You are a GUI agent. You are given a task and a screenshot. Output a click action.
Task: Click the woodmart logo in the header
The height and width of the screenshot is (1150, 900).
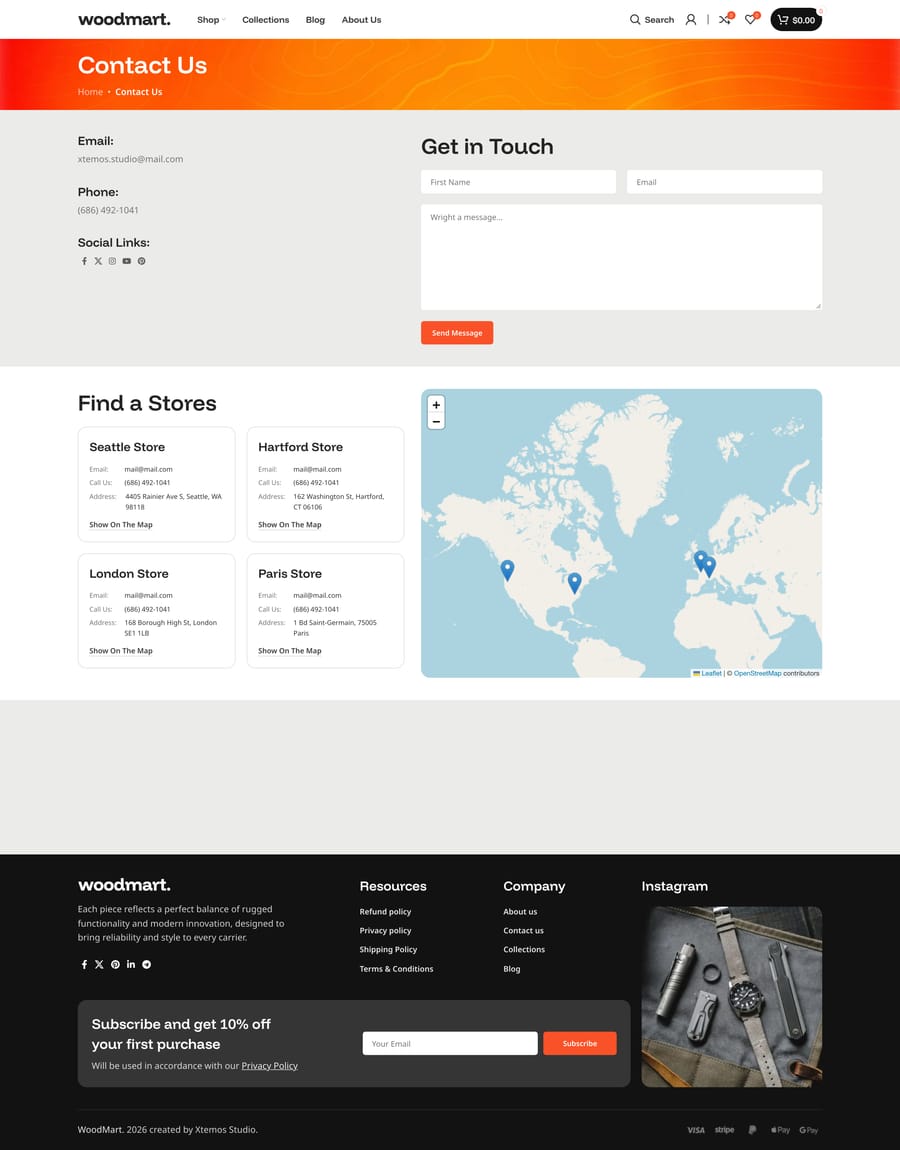[x=124, y=19]
